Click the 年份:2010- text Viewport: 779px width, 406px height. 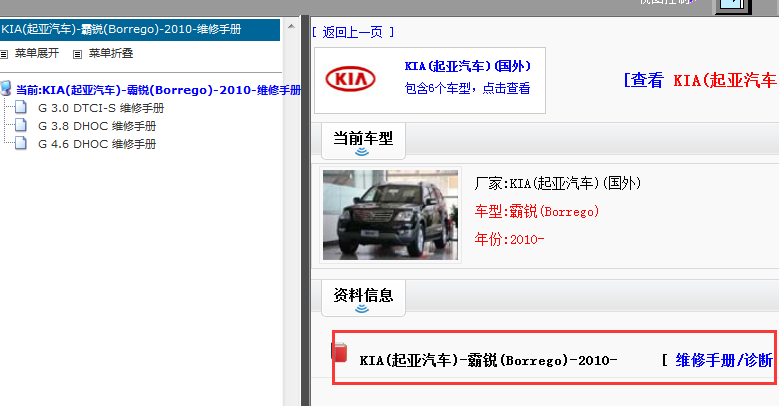[x=509, y=239]
